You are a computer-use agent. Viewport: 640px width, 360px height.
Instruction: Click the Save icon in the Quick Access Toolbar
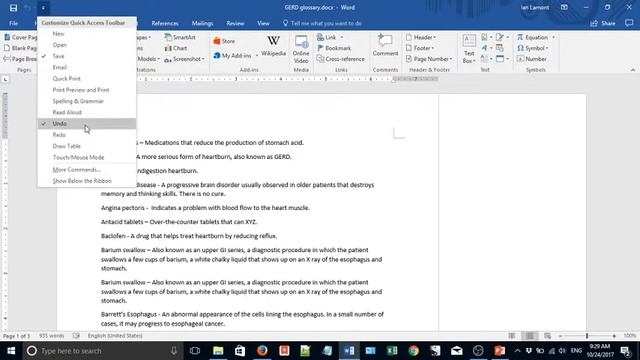point(13,8)
